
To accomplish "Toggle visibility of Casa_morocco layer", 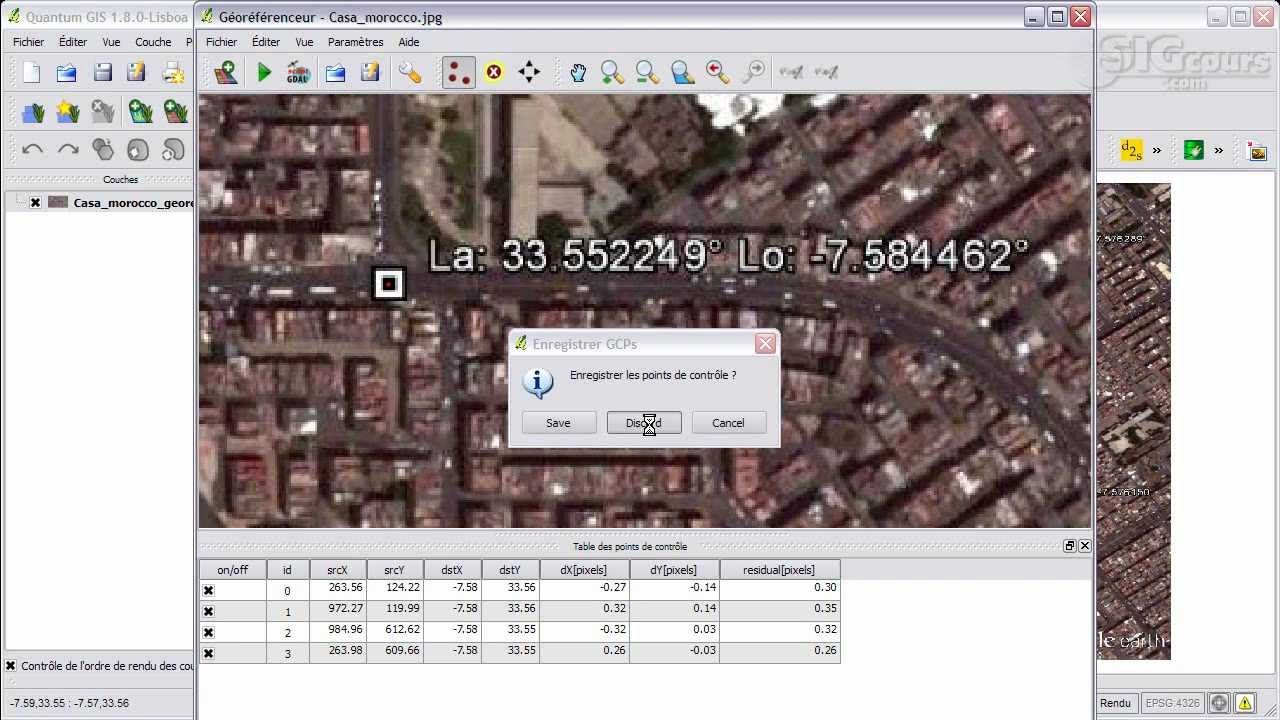I will click(x=35, y=202).
